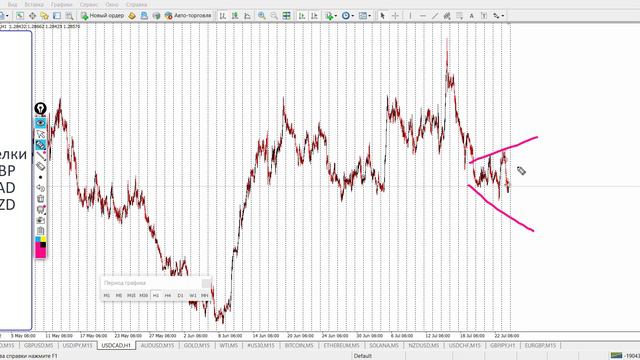Open the Strategy Tester magnifier icon
Screen dimensions: 640x360
tap(69, 16)
